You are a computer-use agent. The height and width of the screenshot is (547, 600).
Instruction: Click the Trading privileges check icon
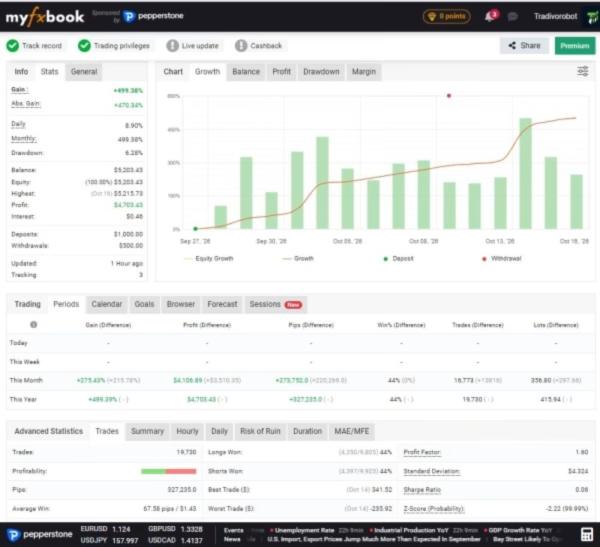click(84, 46)
